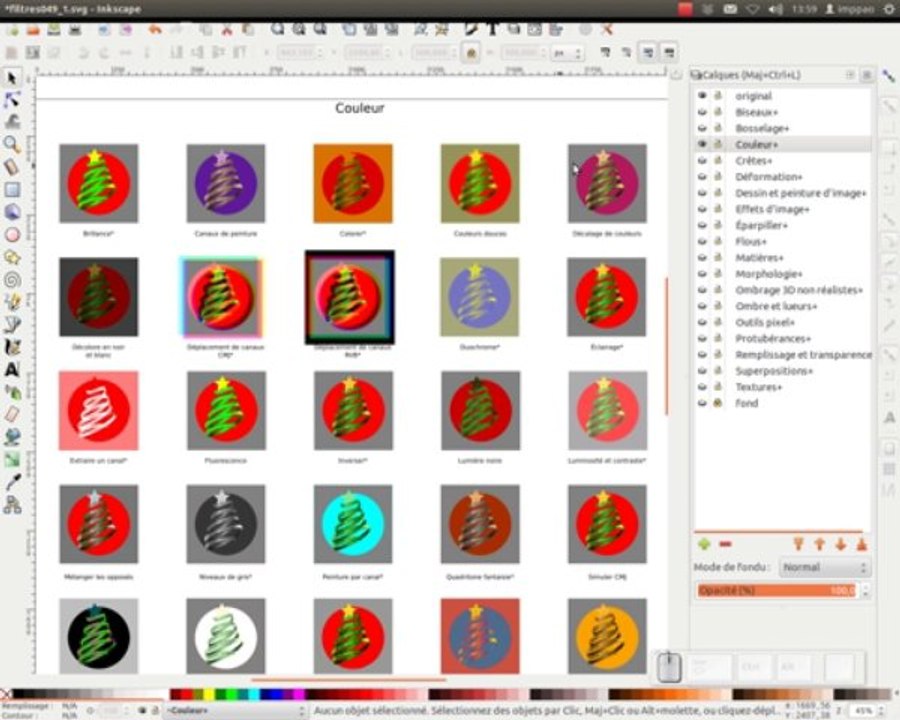This screenshot has width=900, height=720.
Task: Pick yellow swatch in color palette
Action: pyautogui.click(x=210, y=695)
